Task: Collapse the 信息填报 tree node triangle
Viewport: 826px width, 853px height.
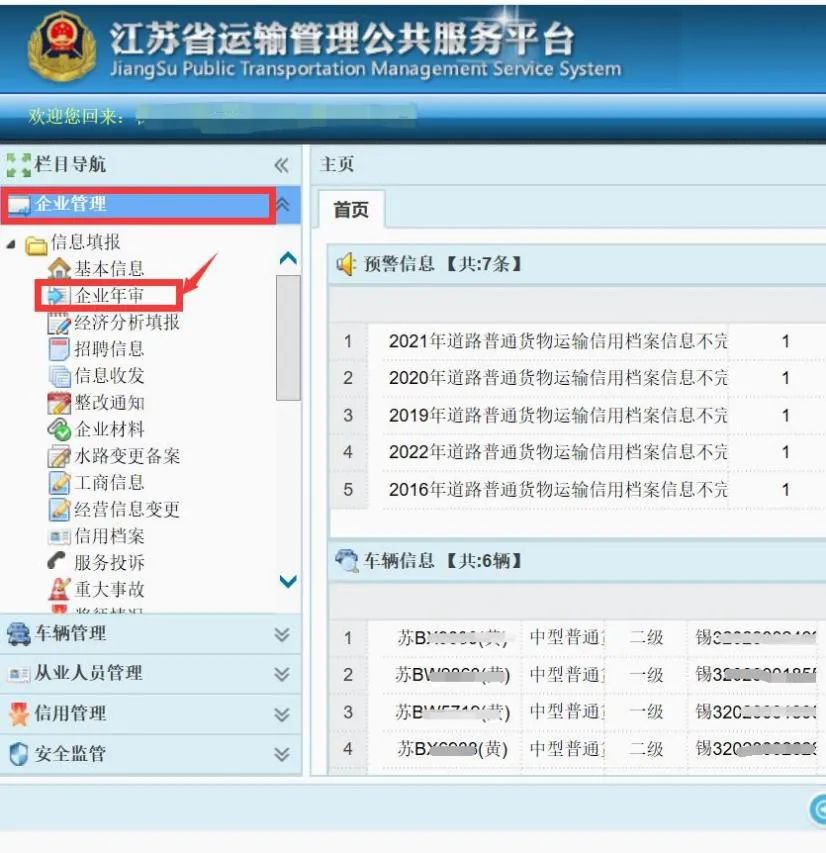Action: coord(11,244)
